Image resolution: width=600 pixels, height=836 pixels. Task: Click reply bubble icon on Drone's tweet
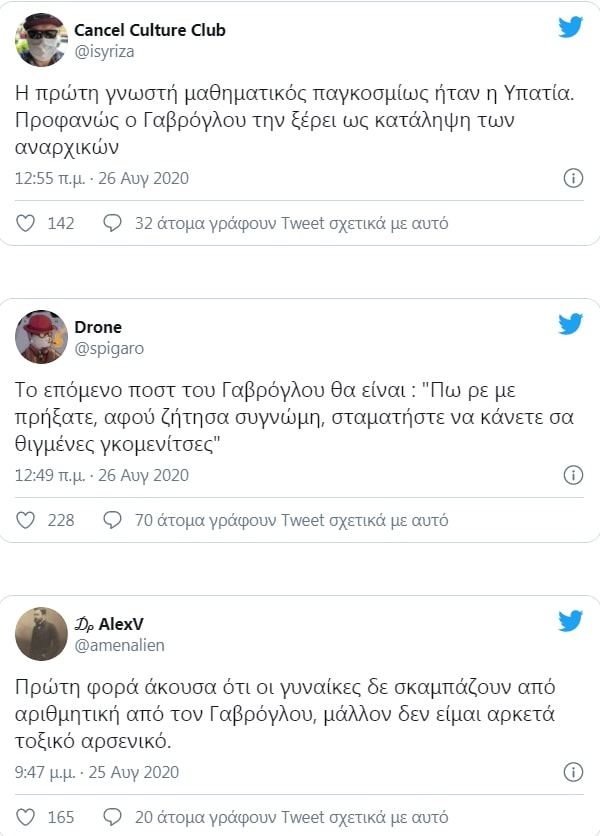pyautogui.click(x=113, y=520)
